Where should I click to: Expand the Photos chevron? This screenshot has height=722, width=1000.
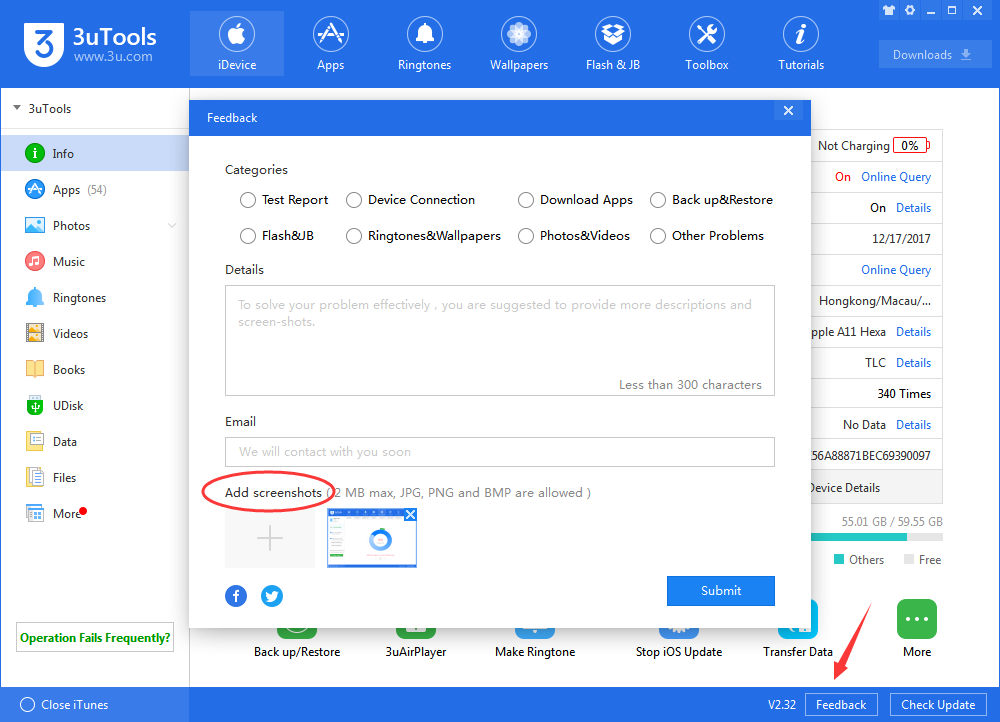[x=172, y=226]
